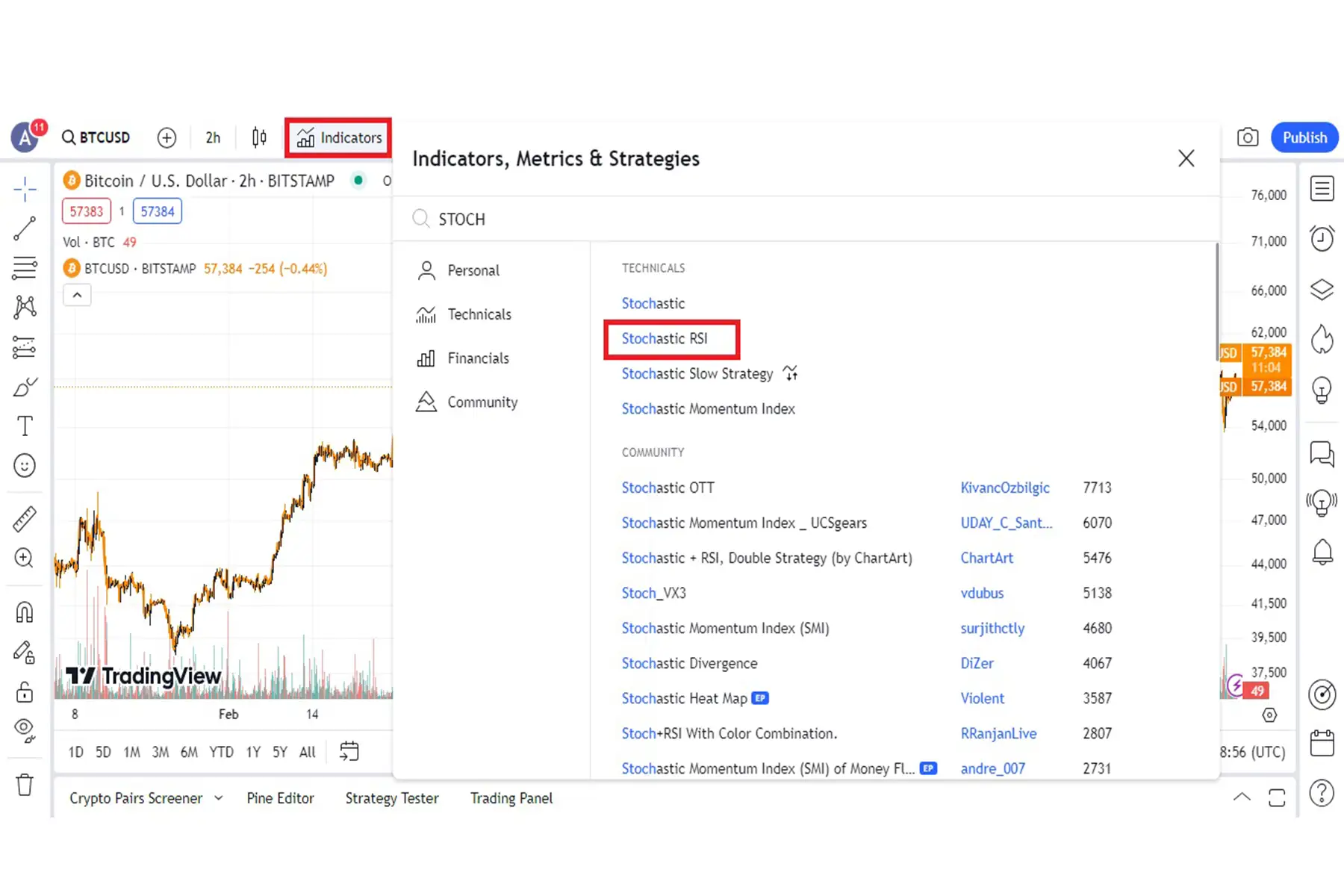The width and height of the screenshot is (1344, 896).
Task: Select the Stochastic Heat Map script
Action: (685, 698)
